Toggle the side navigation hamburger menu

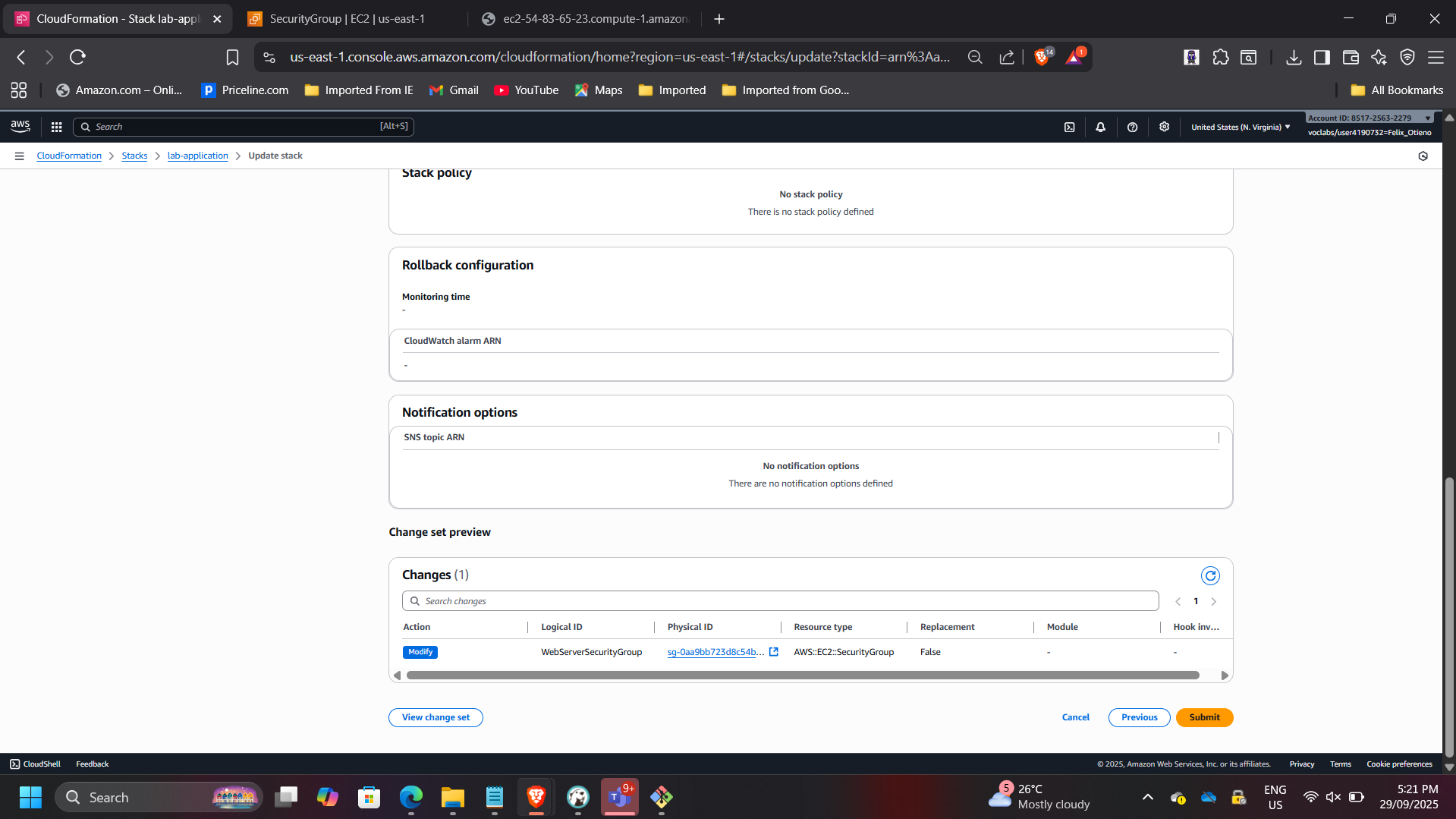coord(20,156)
